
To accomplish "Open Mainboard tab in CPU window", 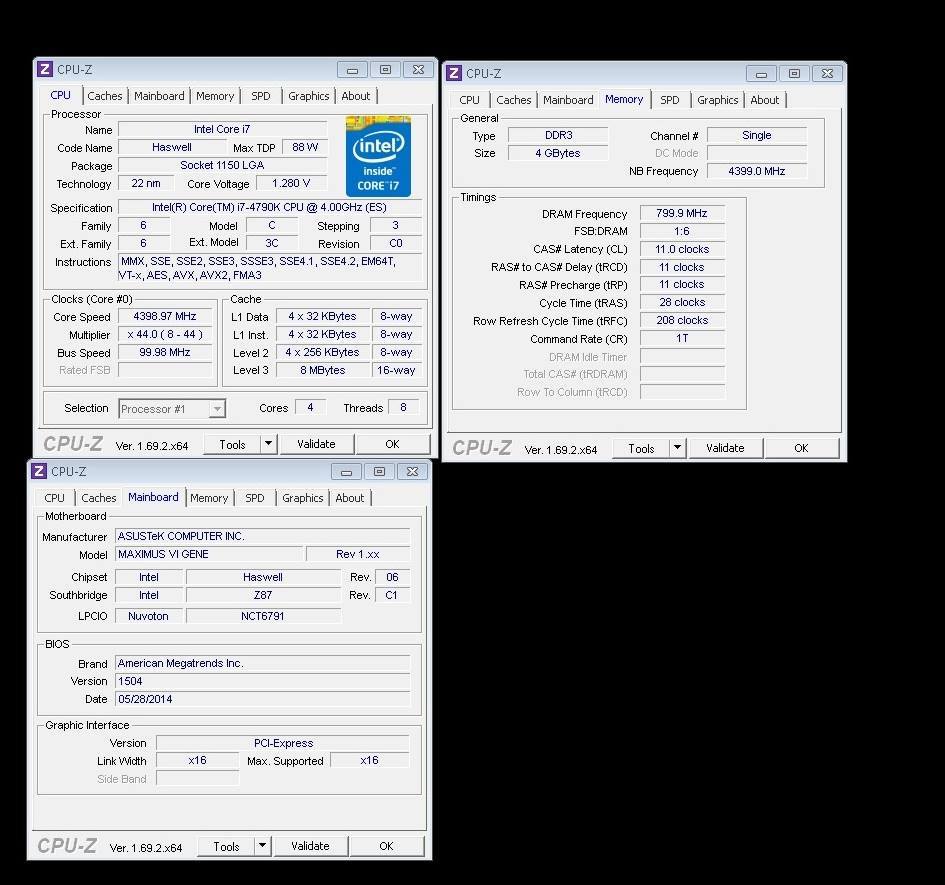I will coord(159,96).
